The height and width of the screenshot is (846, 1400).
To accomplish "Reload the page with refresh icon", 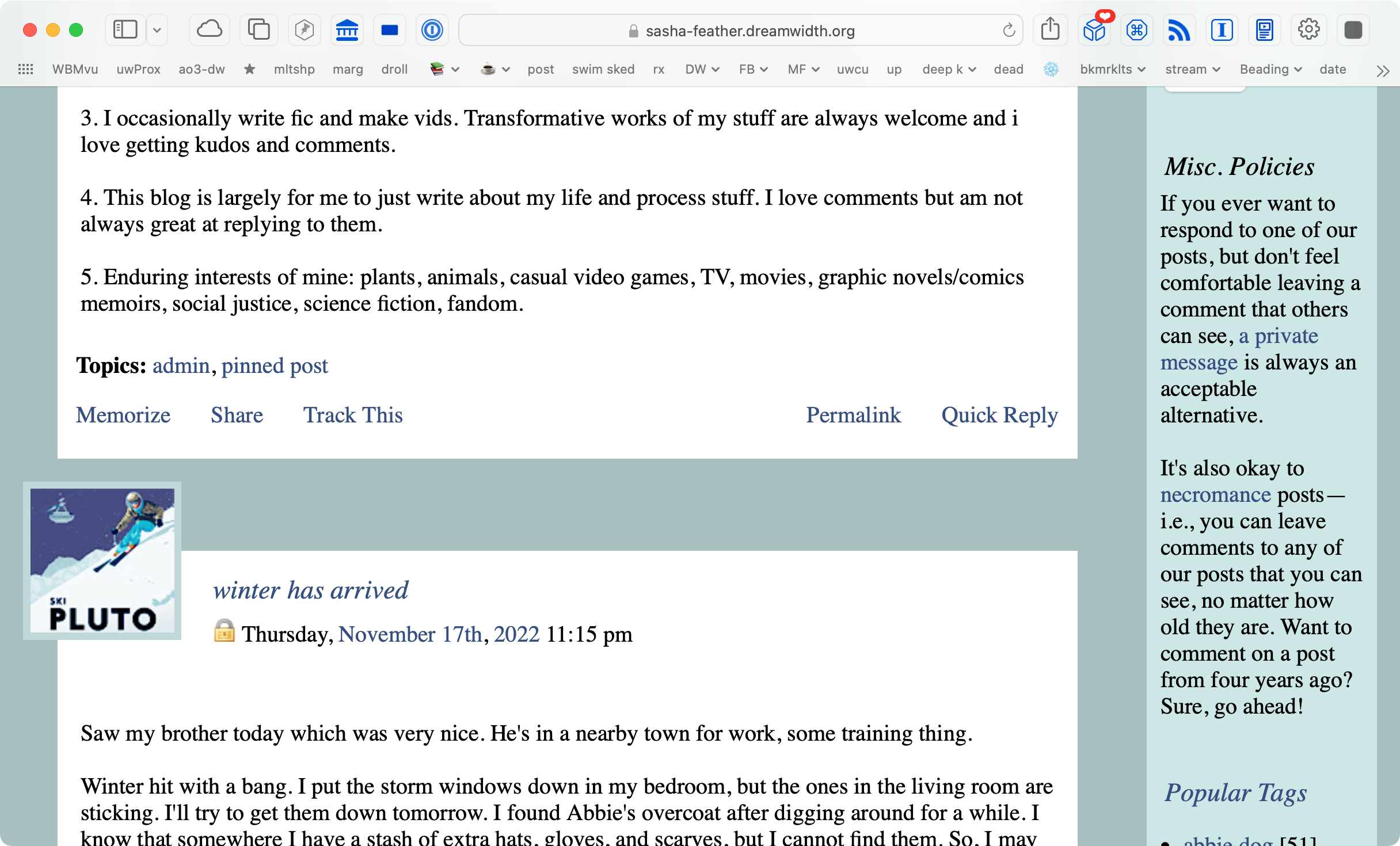I will [1009, 31].
